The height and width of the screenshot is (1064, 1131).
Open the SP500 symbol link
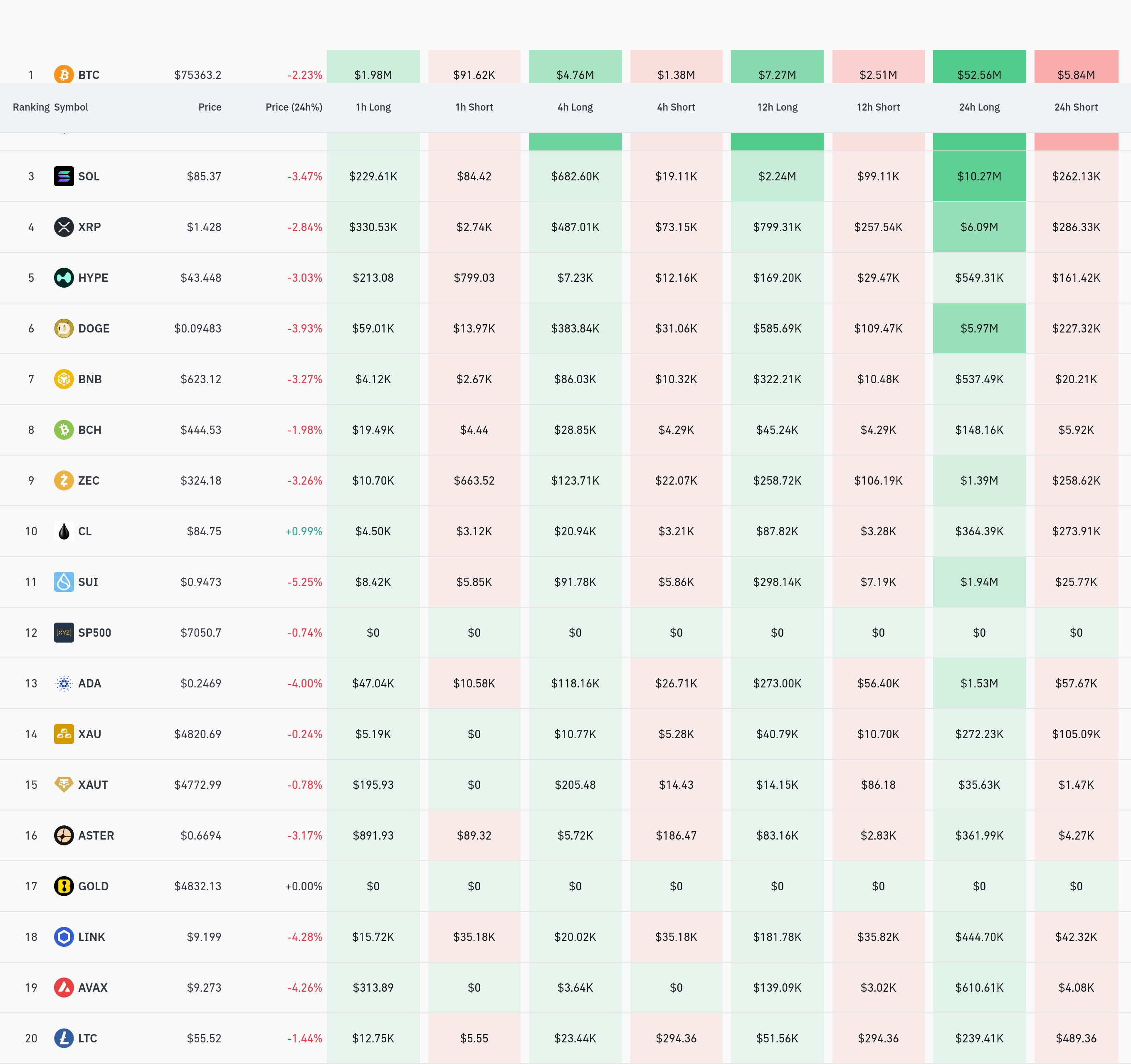coord(94,632)
